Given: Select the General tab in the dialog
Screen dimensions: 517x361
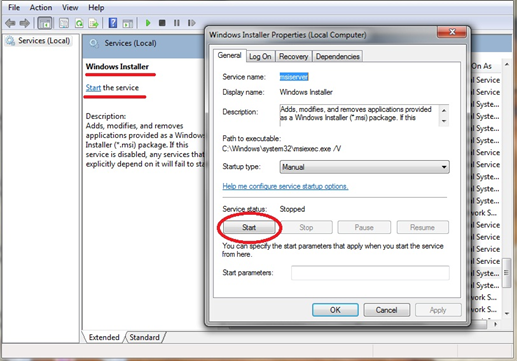Looking at the screenshot, I should point(229,55).
